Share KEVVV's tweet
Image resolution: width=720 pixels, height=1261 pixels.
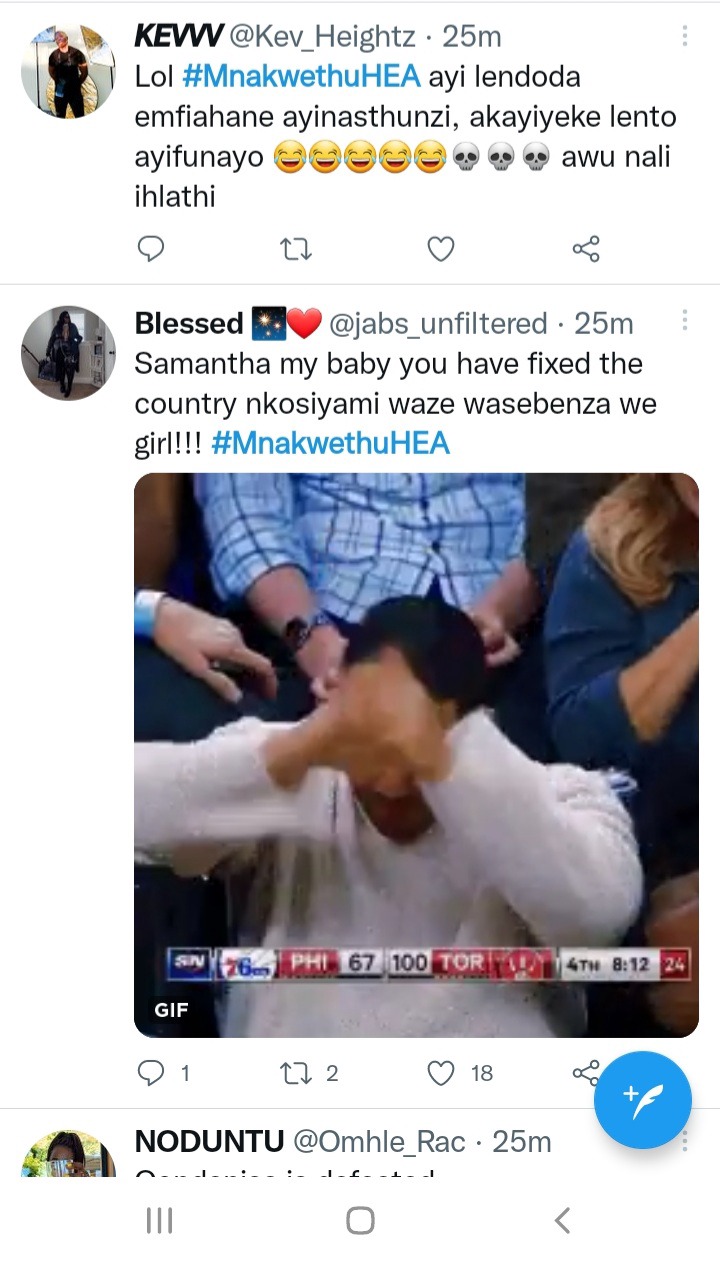(x=586, y=248)
